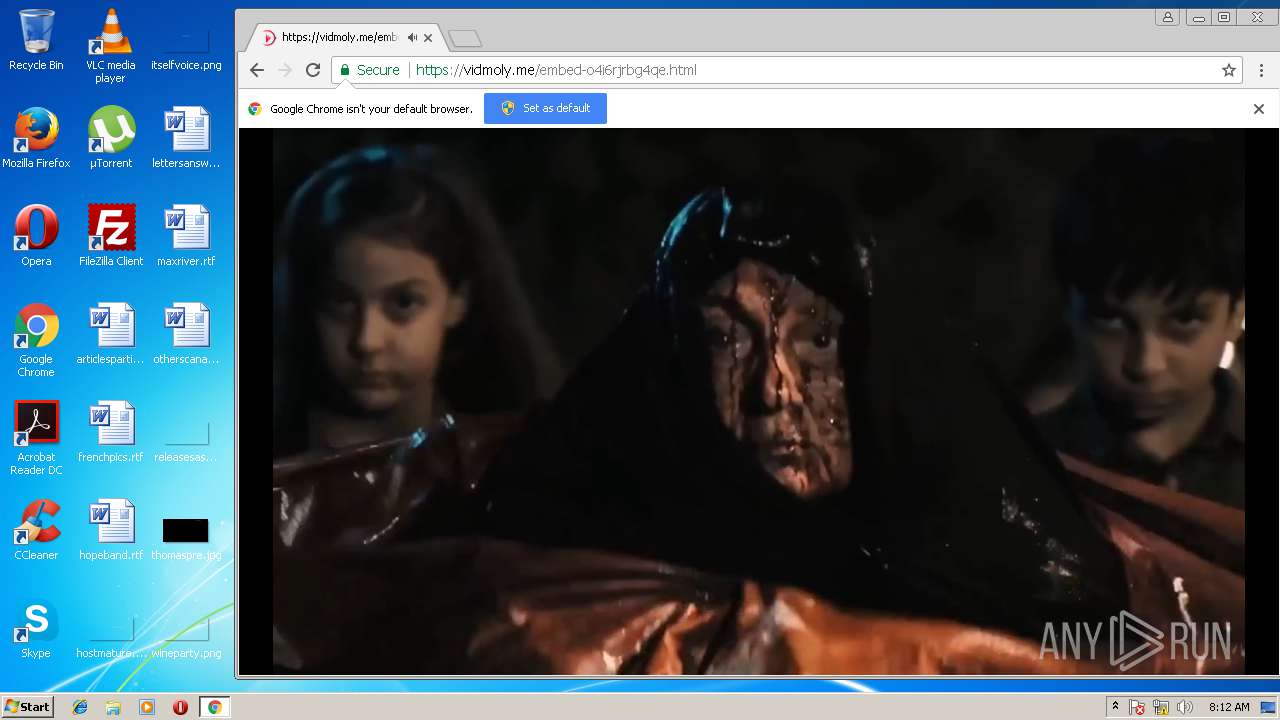The image size is (1280, 720).
Task: Open the volume control in system tray
Action: click(x=1185, y=707)
